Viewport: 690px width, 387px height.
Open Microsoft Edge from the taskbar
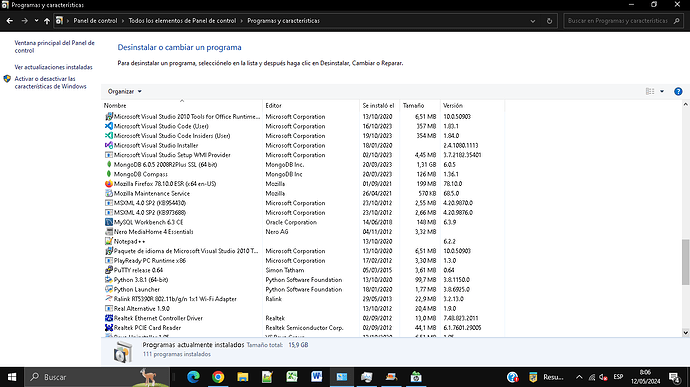193,377
